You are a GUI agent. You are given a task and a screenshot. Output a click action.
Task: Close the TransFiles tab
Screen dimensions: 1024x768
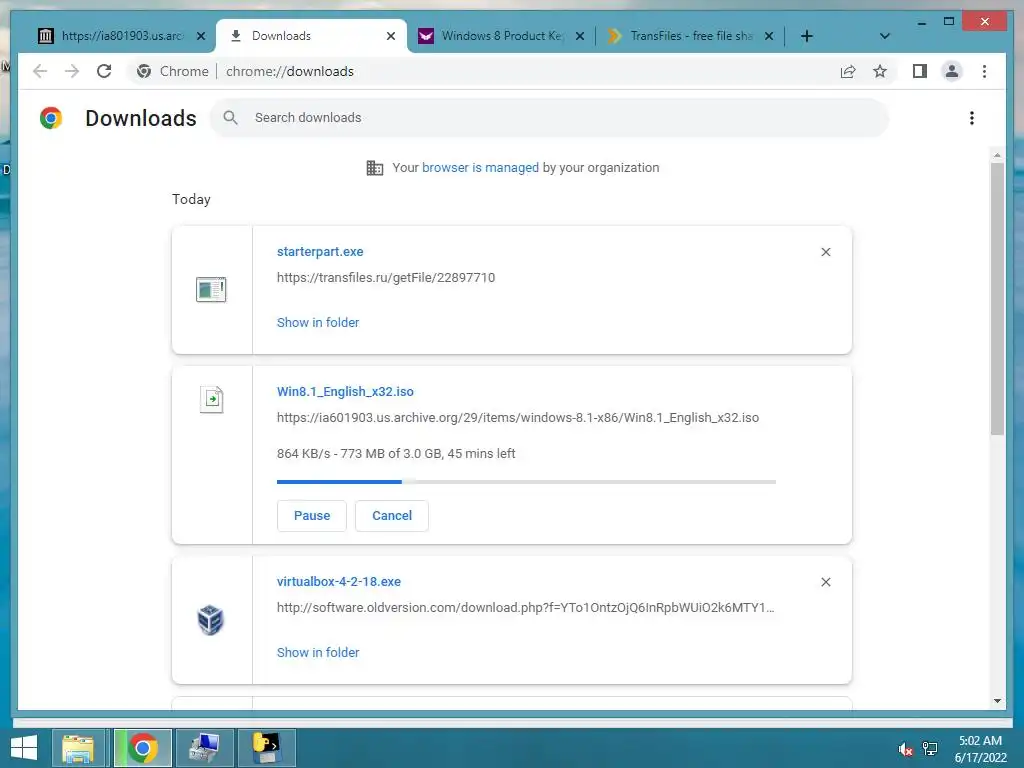pos(769,36)
